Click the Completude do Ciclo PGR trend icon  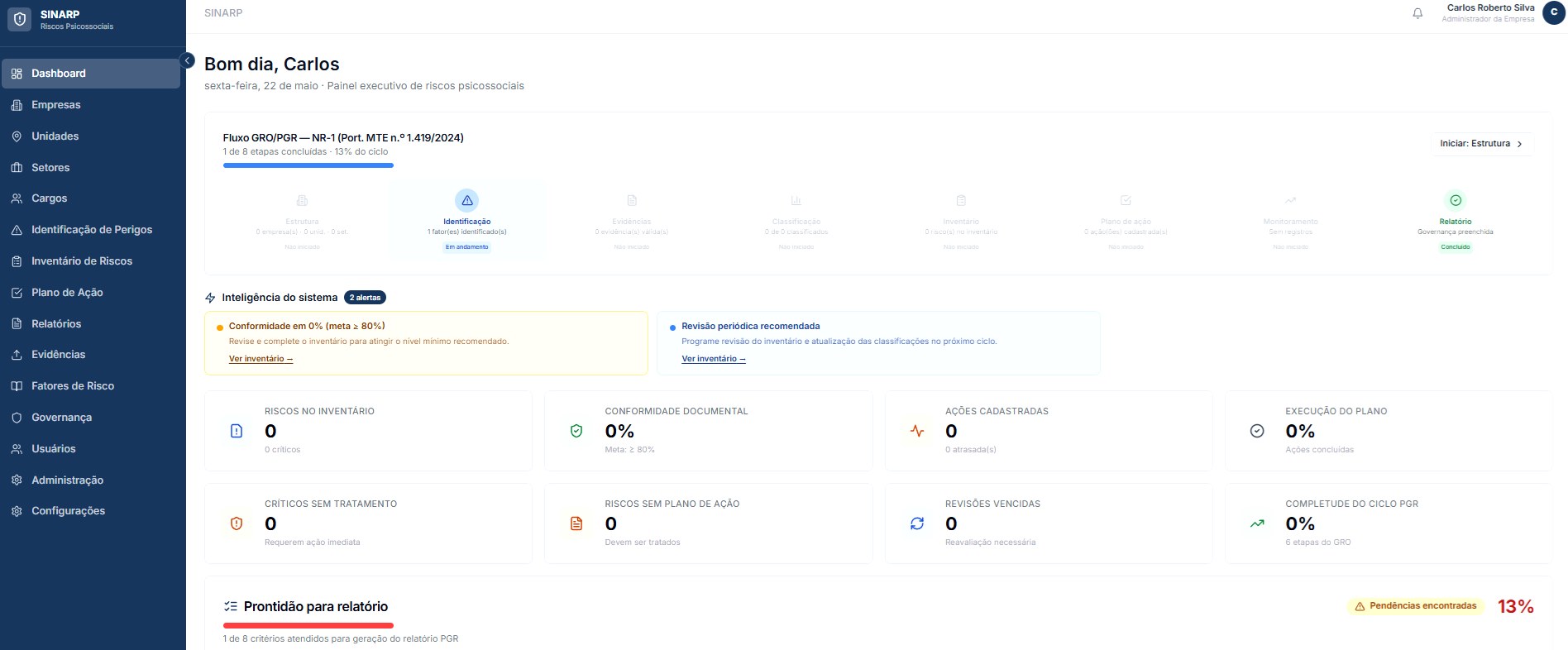click(x=1257, y=523)
